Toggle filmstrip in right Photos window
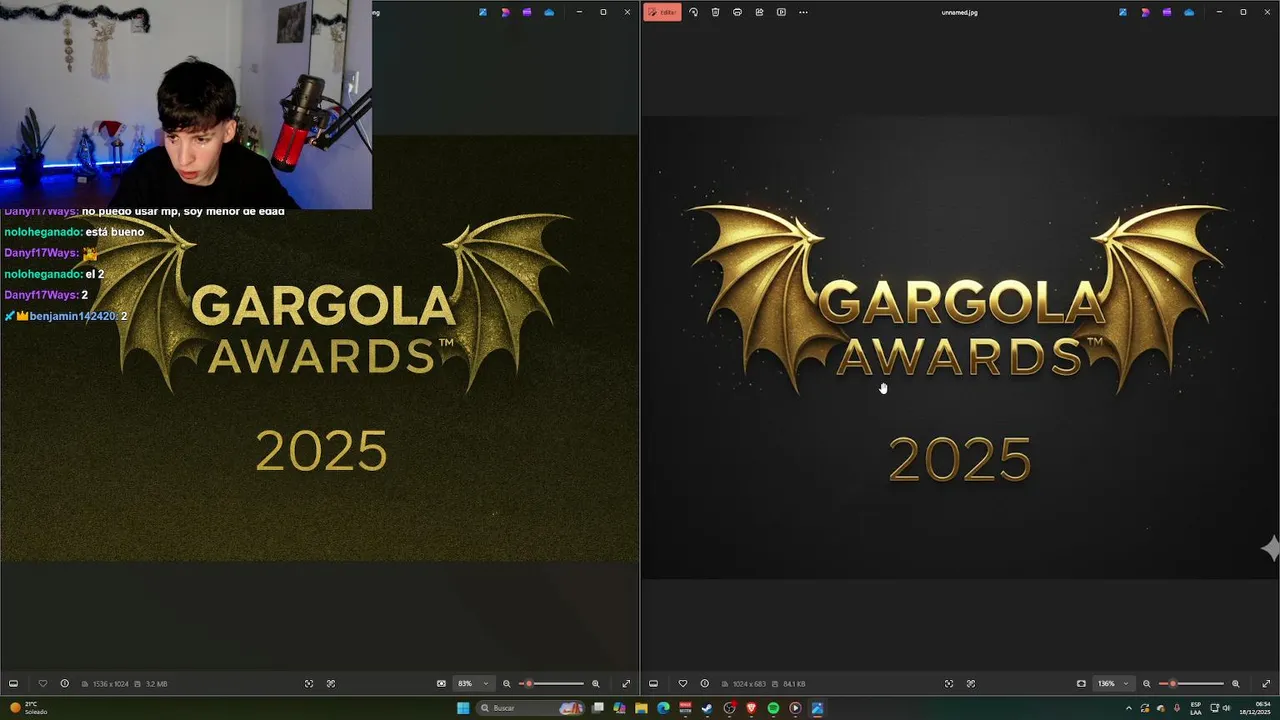This screenshot has width=1280, height=720. point(653,684)
